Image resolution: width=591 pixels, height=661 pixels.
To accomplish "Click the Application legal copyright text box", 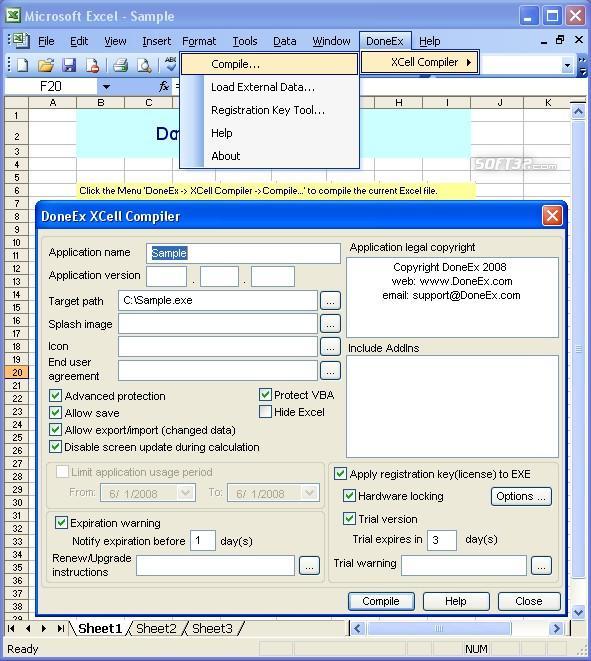I will 452,297.
